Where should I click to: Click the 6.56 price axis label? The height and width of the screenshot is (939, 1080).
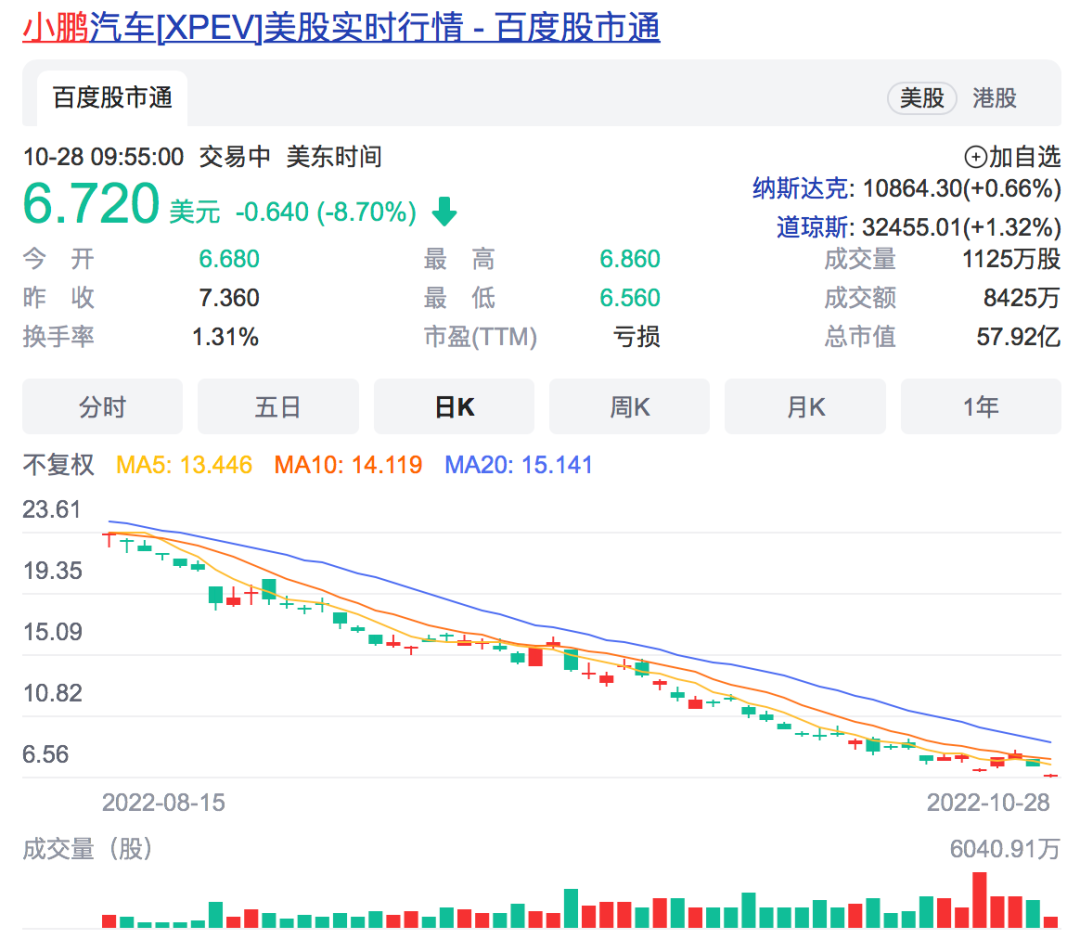45,754
